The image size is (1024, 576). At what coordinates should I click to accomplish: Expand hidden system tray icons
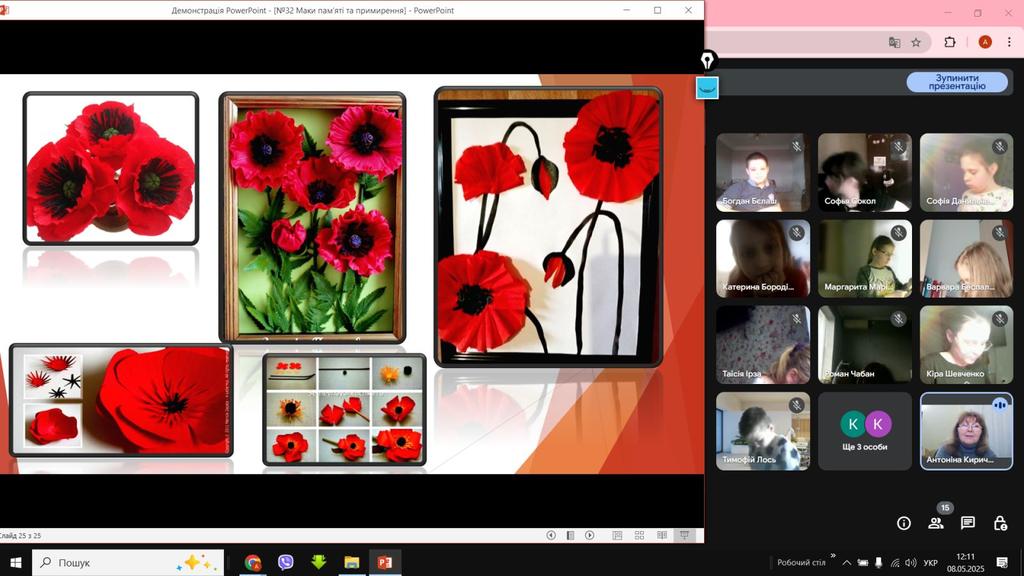(847, 563)
